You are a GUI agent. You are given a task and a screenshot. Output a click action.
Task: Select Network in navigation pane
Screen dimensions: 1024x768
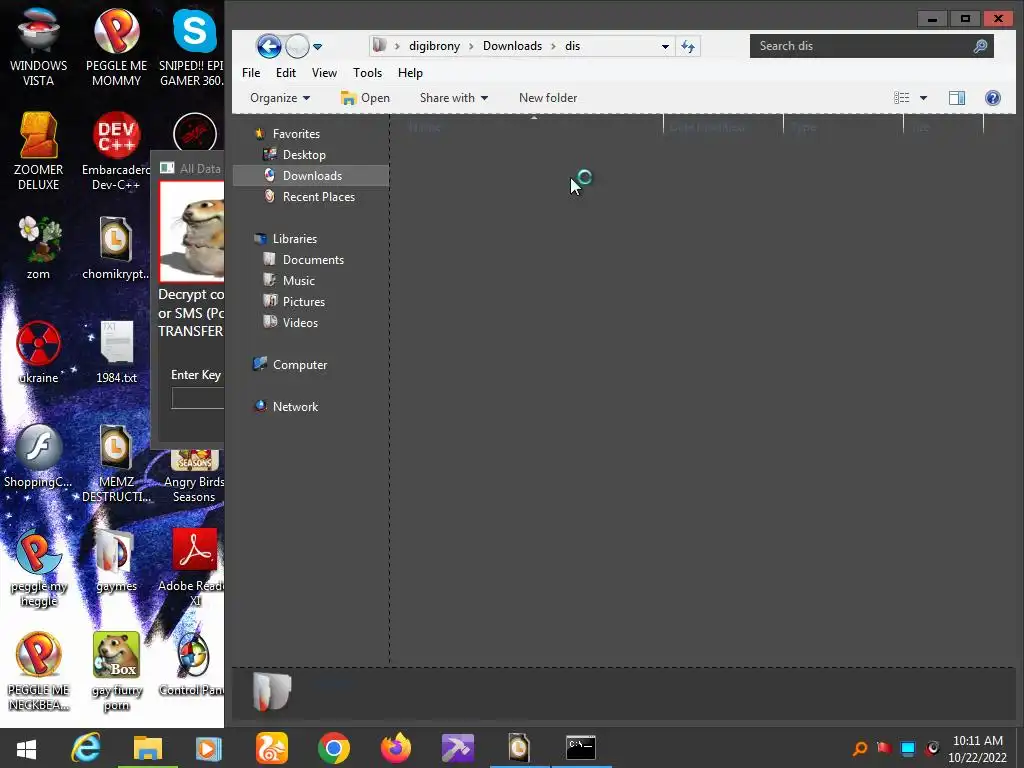pos(295,407)
